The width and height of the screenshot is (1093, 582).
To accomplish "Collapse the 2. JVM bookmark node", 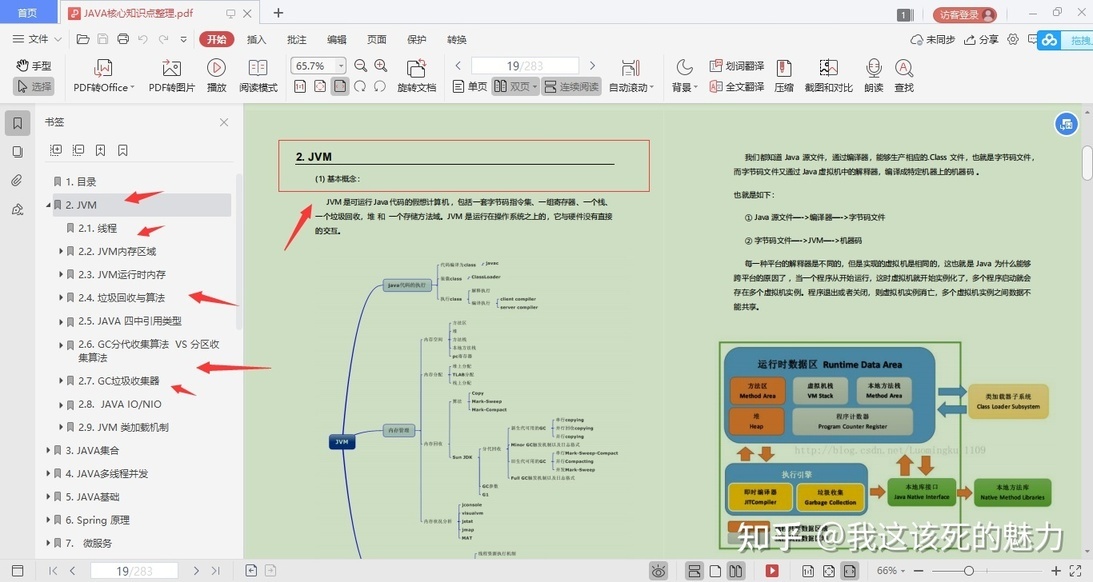I will pyautogui.click(x=48, y=205).
